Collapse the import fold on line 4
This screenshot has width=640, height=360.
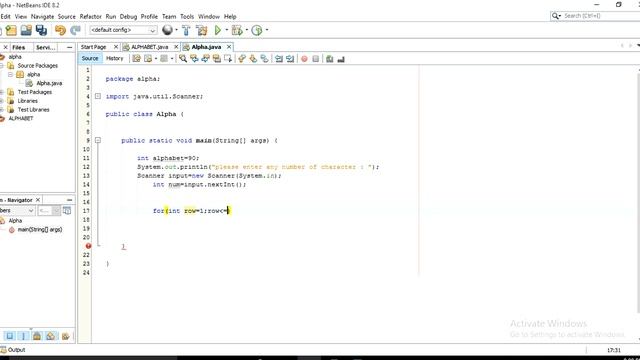point(98,96)
